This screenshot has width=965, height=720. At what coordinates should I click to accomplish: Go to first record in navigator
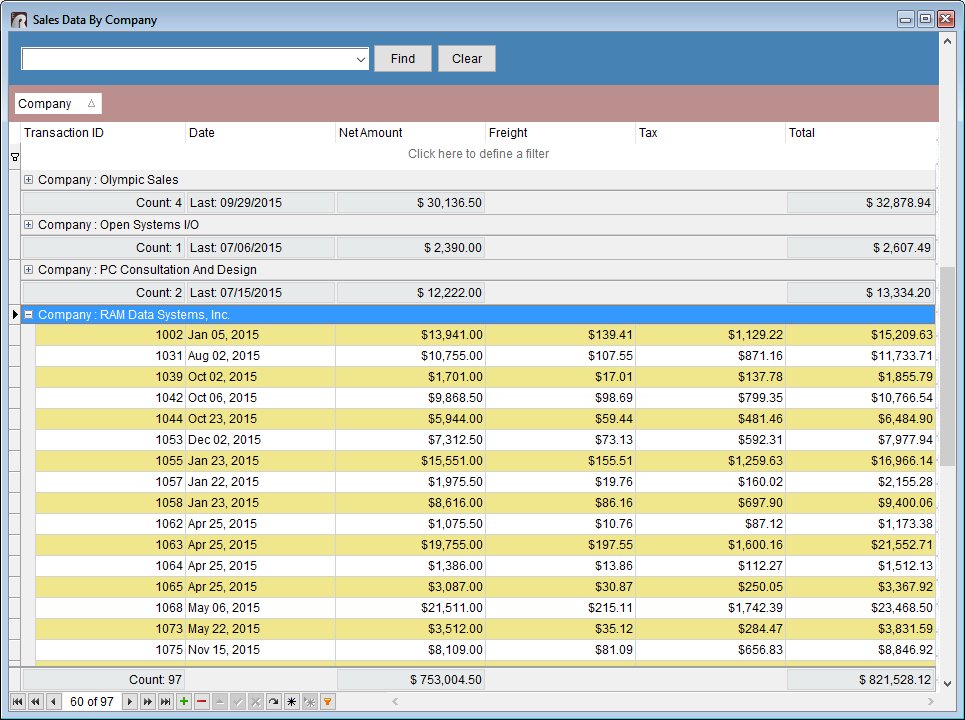18,702
